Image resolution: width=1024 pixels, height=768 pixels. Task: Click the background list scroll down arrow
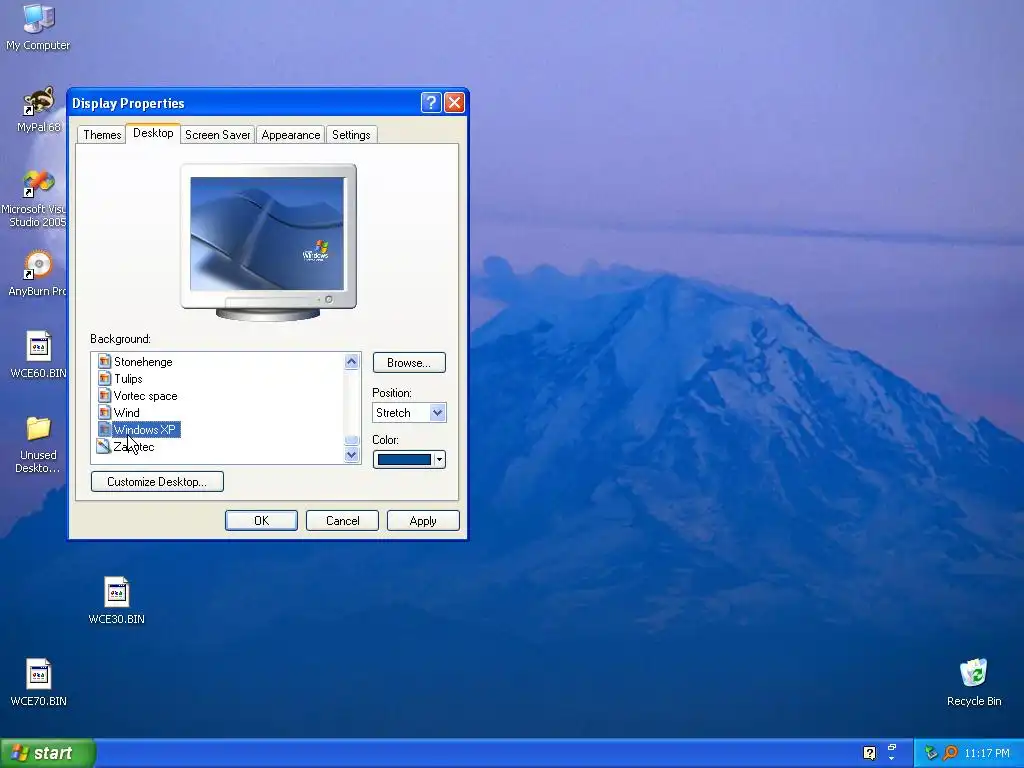[351, 455]
